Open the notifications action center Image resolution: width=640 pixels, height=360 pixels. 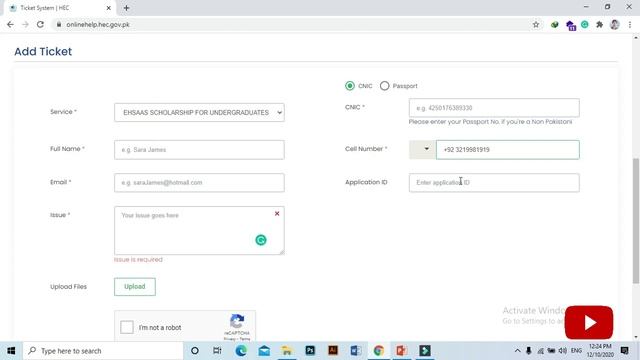(624, 351)
